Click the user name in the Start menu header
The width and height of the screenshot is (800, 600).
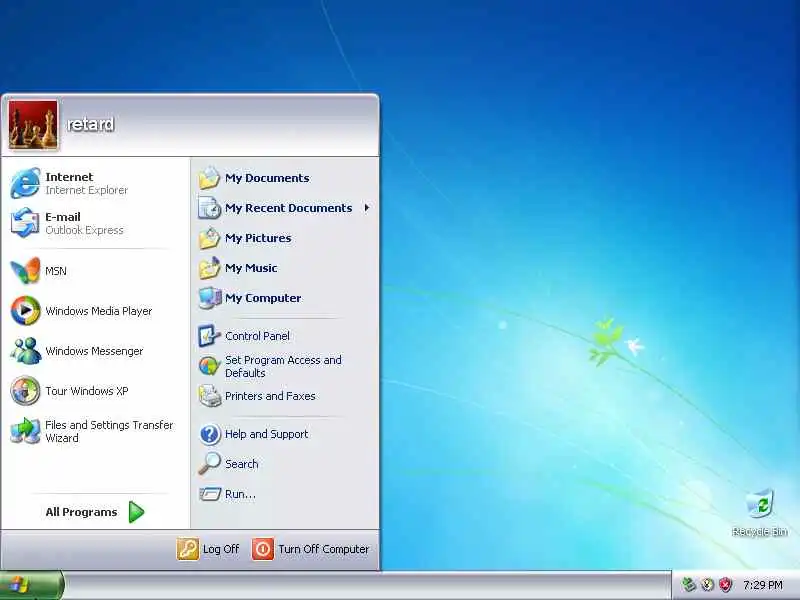tap(90, 124)
